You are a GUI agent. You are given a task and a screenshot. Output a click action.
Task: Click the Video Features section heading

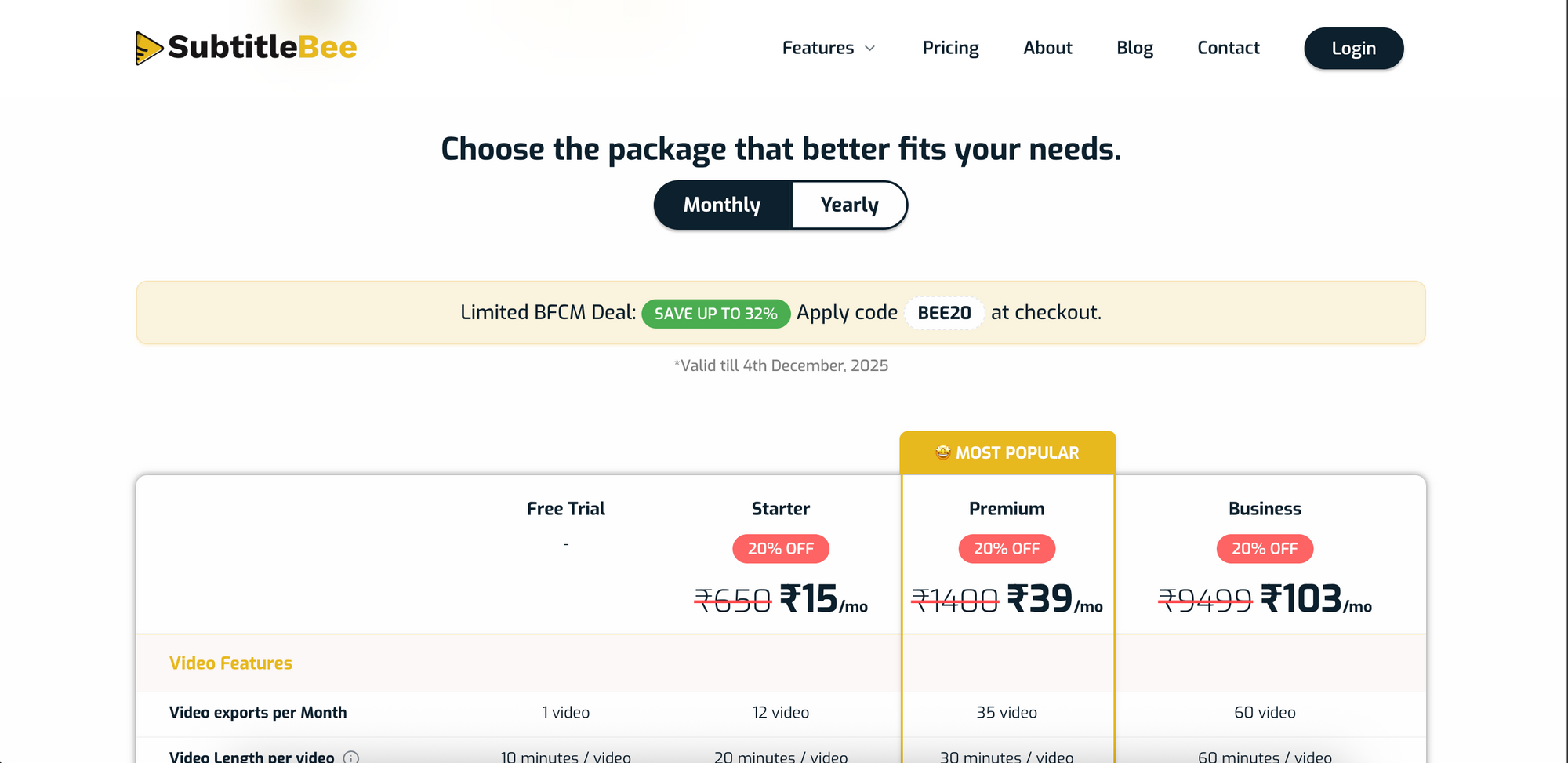coord(230,663)
